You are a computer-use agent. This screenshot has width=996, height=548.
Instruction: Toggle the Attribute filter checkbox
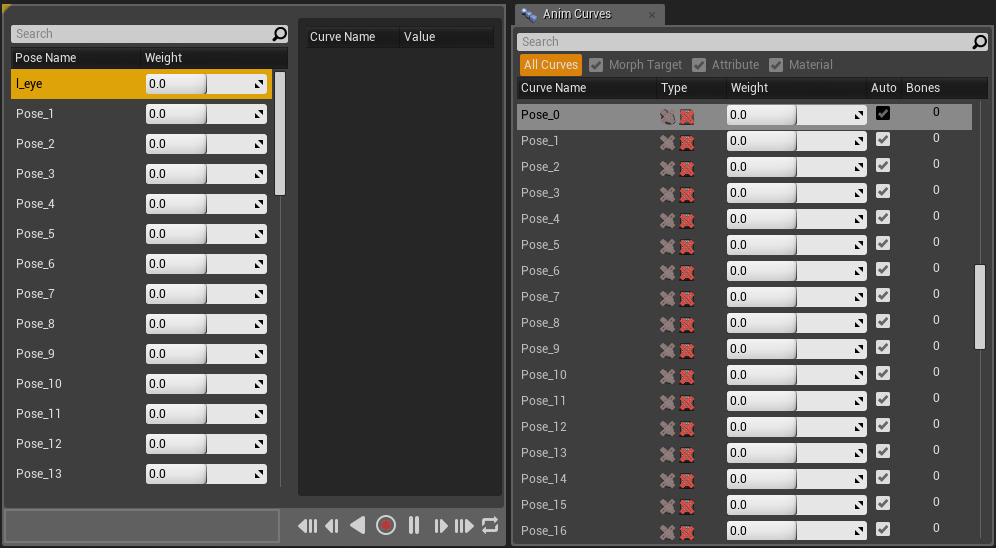(699, 65)
